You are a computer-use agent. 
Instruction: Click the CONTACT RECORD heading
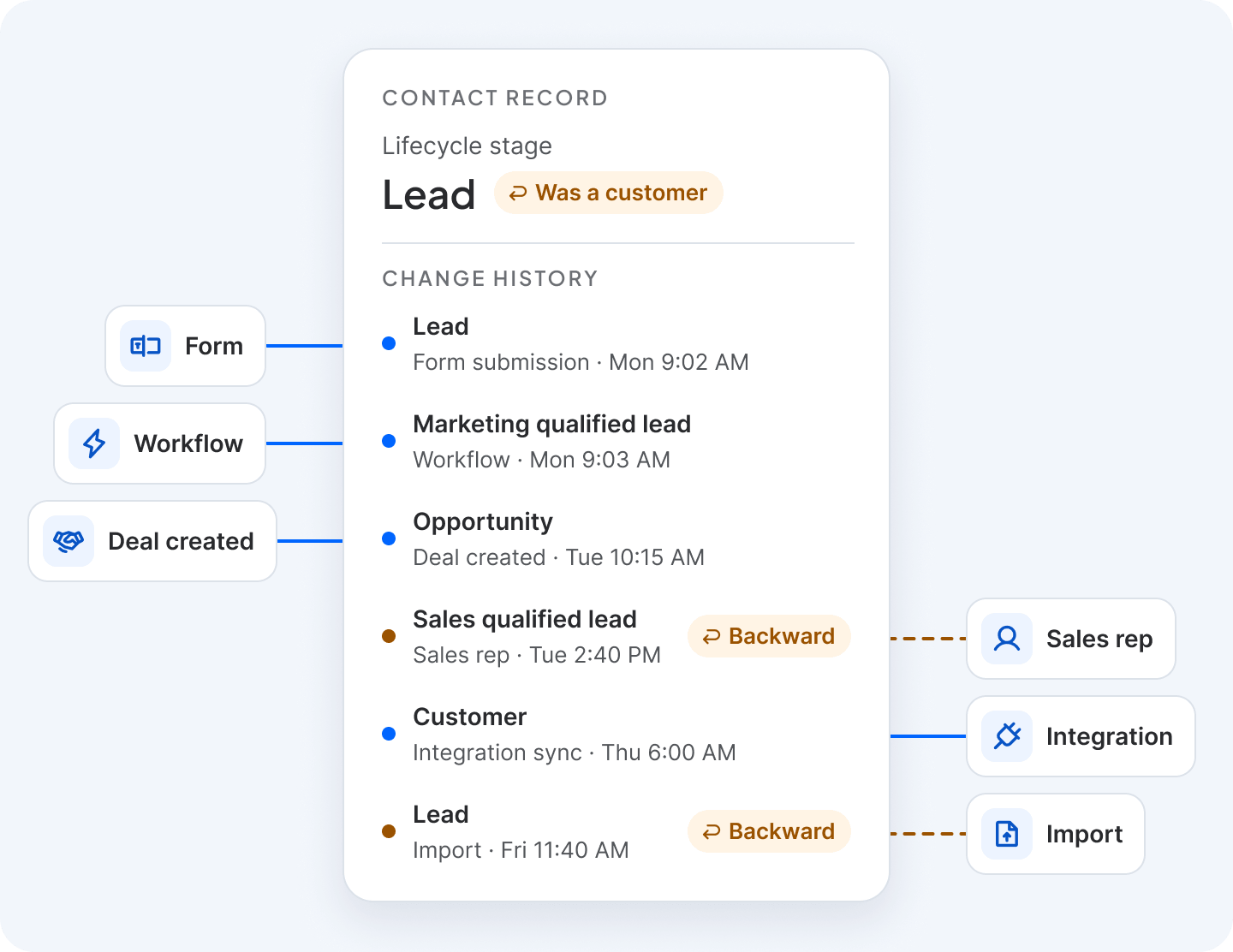tap(495, 98)
